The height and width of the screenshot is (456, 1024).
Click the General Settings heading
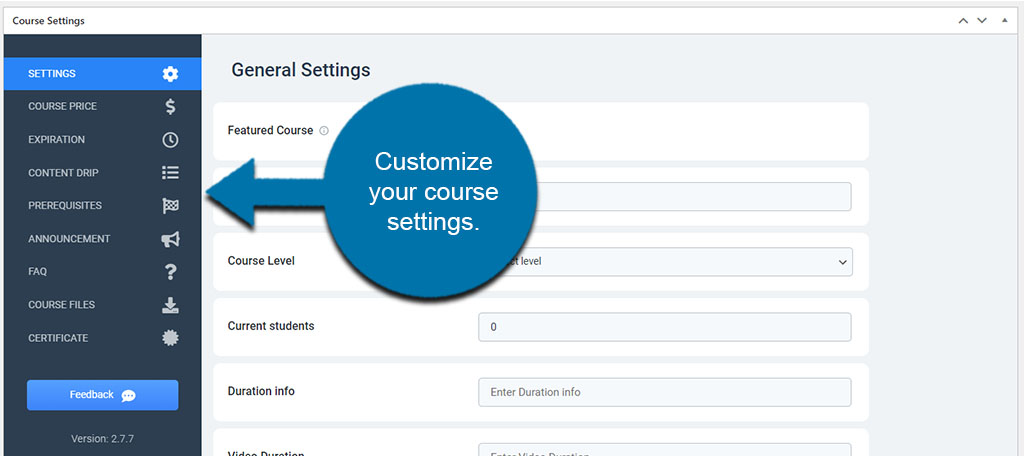301,70
